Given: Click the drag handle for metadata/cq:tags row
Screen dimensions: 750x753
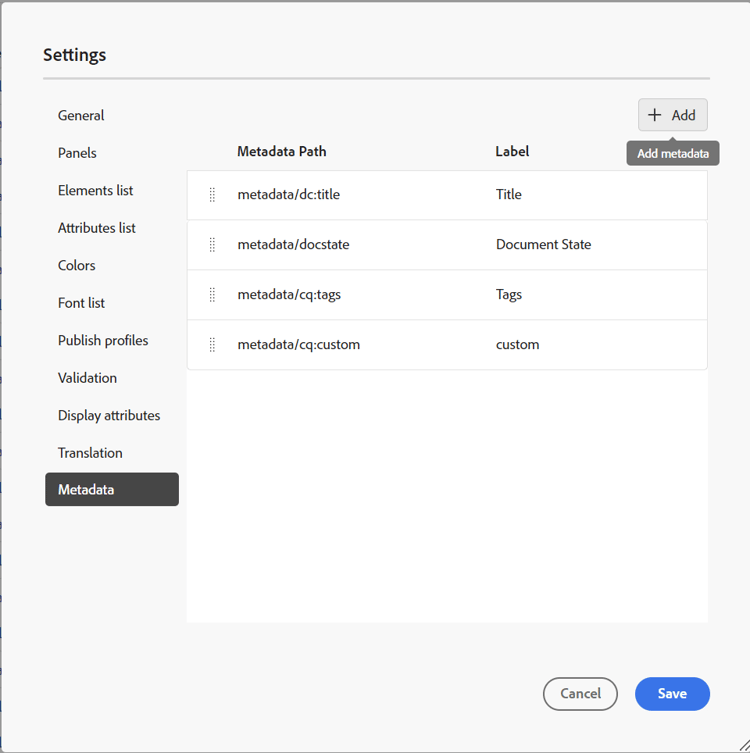Looking at the screenshot, I should 212,294.
